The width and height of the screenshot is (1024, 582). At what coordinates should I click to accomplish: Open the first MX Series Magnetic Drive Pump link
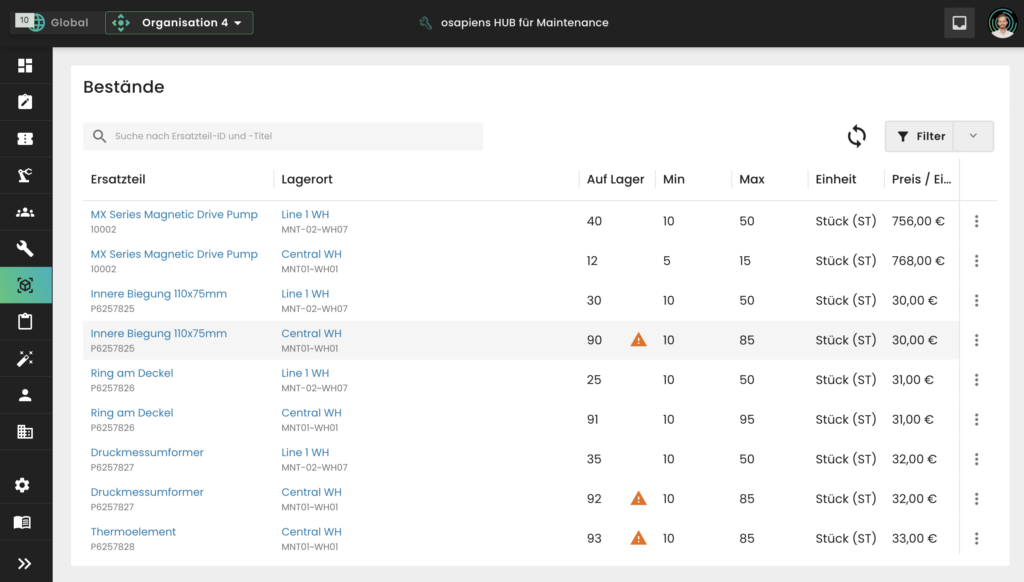[x=174, y=215]
